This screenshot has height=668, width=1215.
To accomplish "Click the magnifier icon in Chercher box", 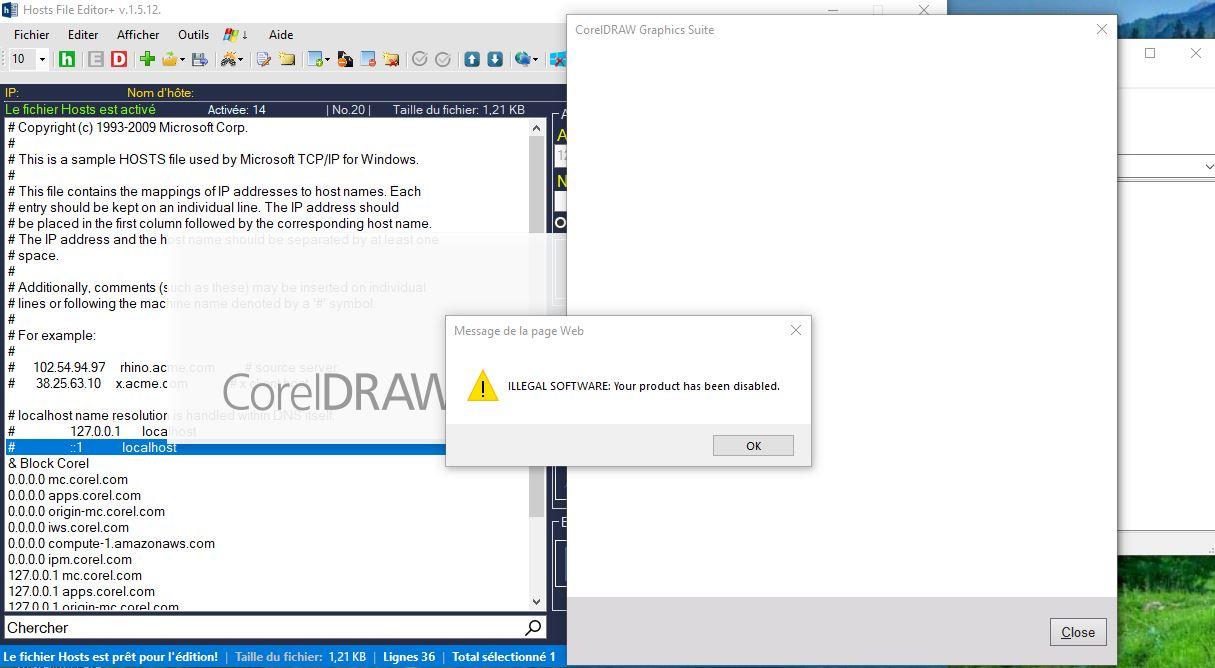I will tap(533, 627).
